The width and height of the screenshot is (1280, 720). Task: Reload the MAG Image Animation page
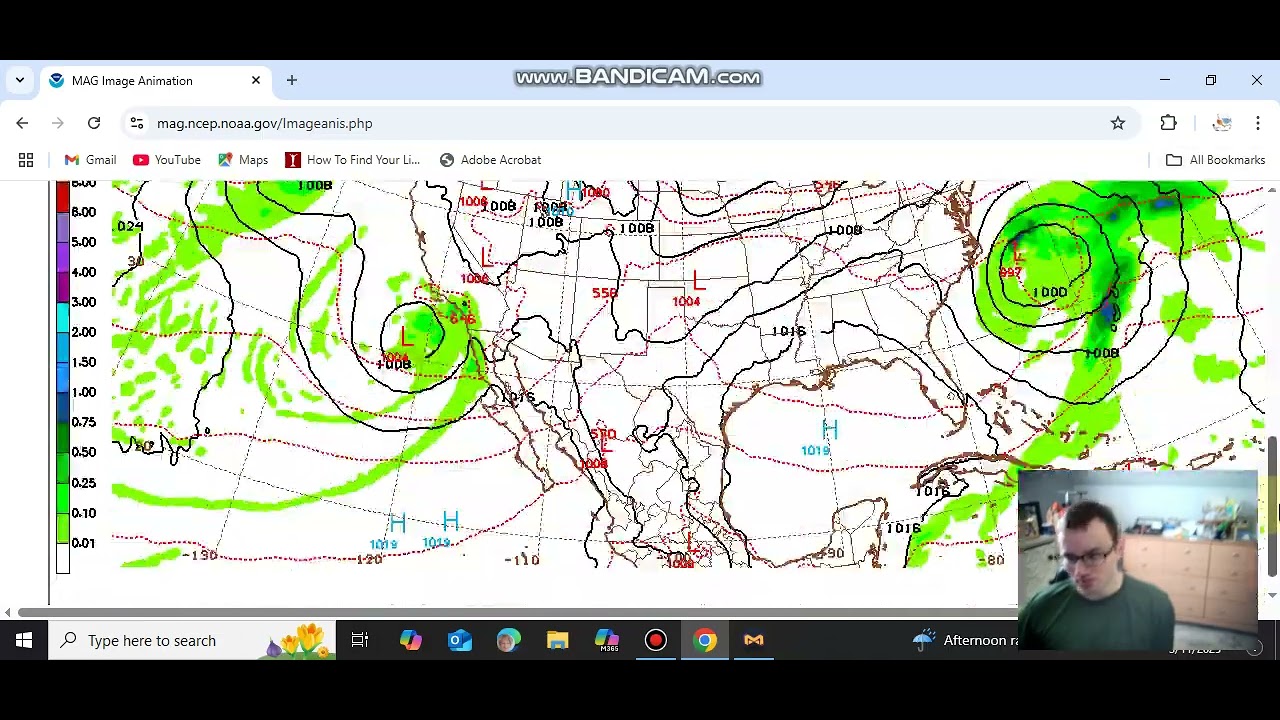click(94, 123)
